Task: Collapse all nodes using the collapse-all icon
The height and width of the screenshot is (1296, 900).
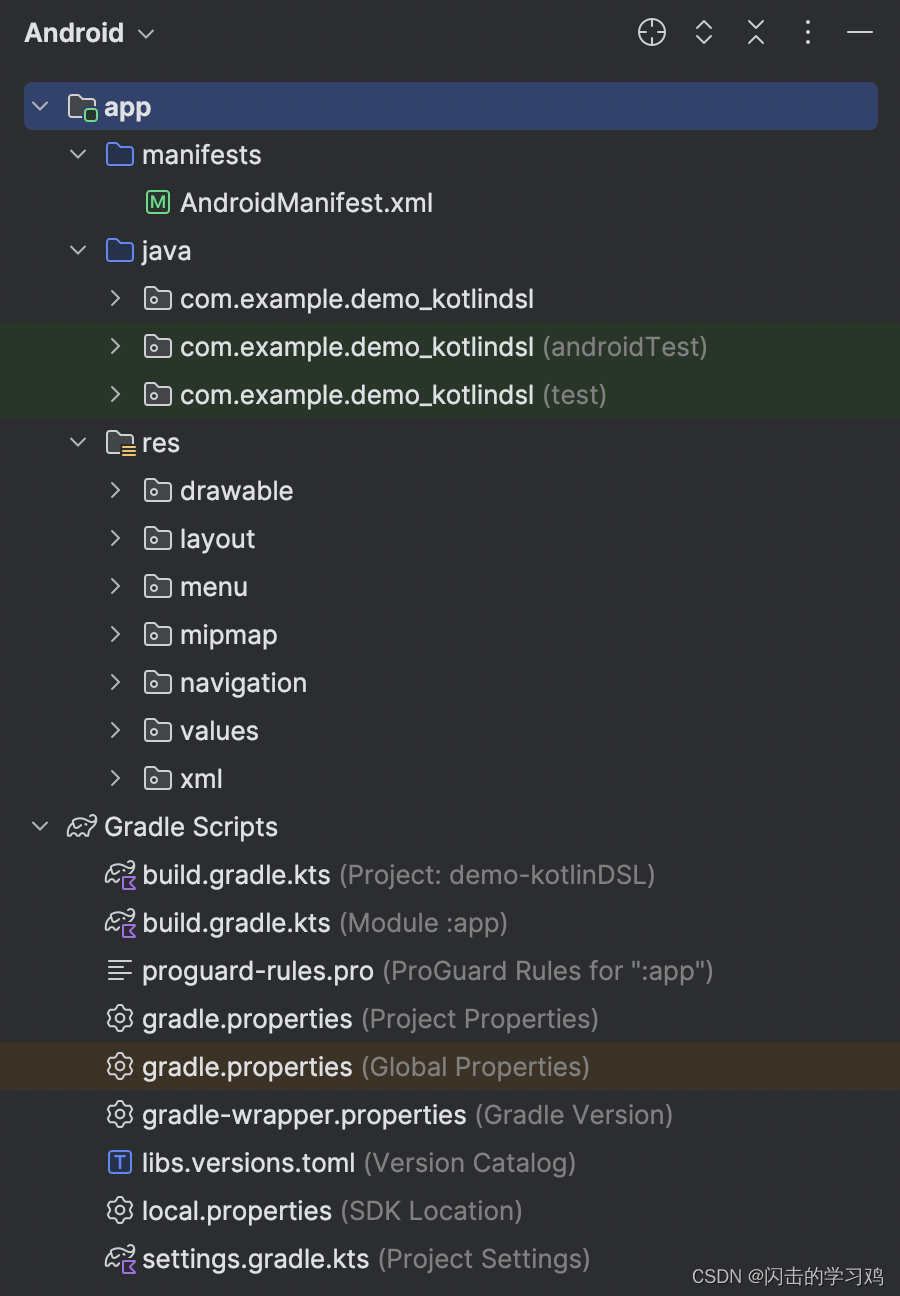Action: point(755,32)
